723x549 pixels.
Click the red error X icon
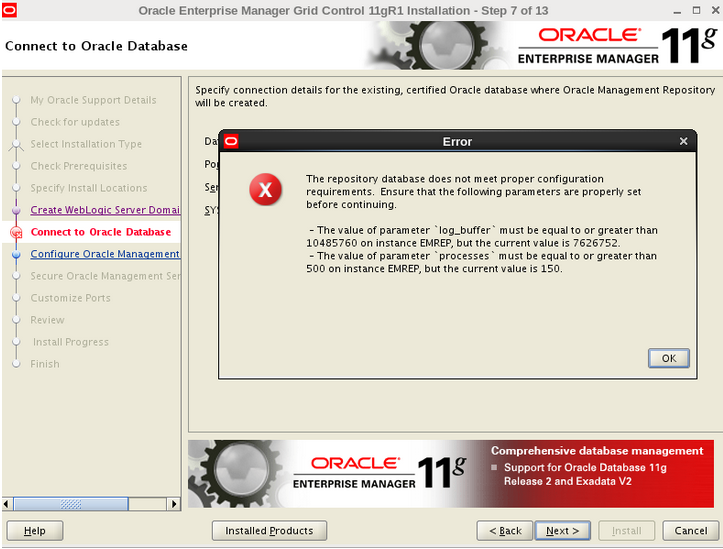tap(266, 189)
